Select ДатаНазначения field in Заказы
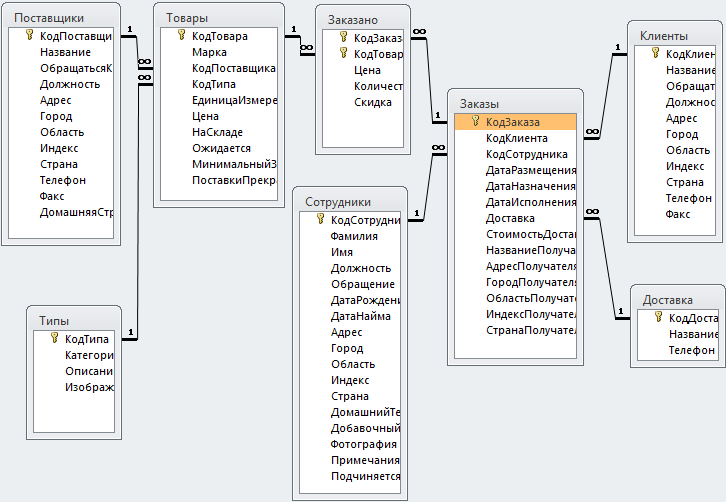Image resolution: width=726 pixels, height=502 pixels. coord(515,186)
